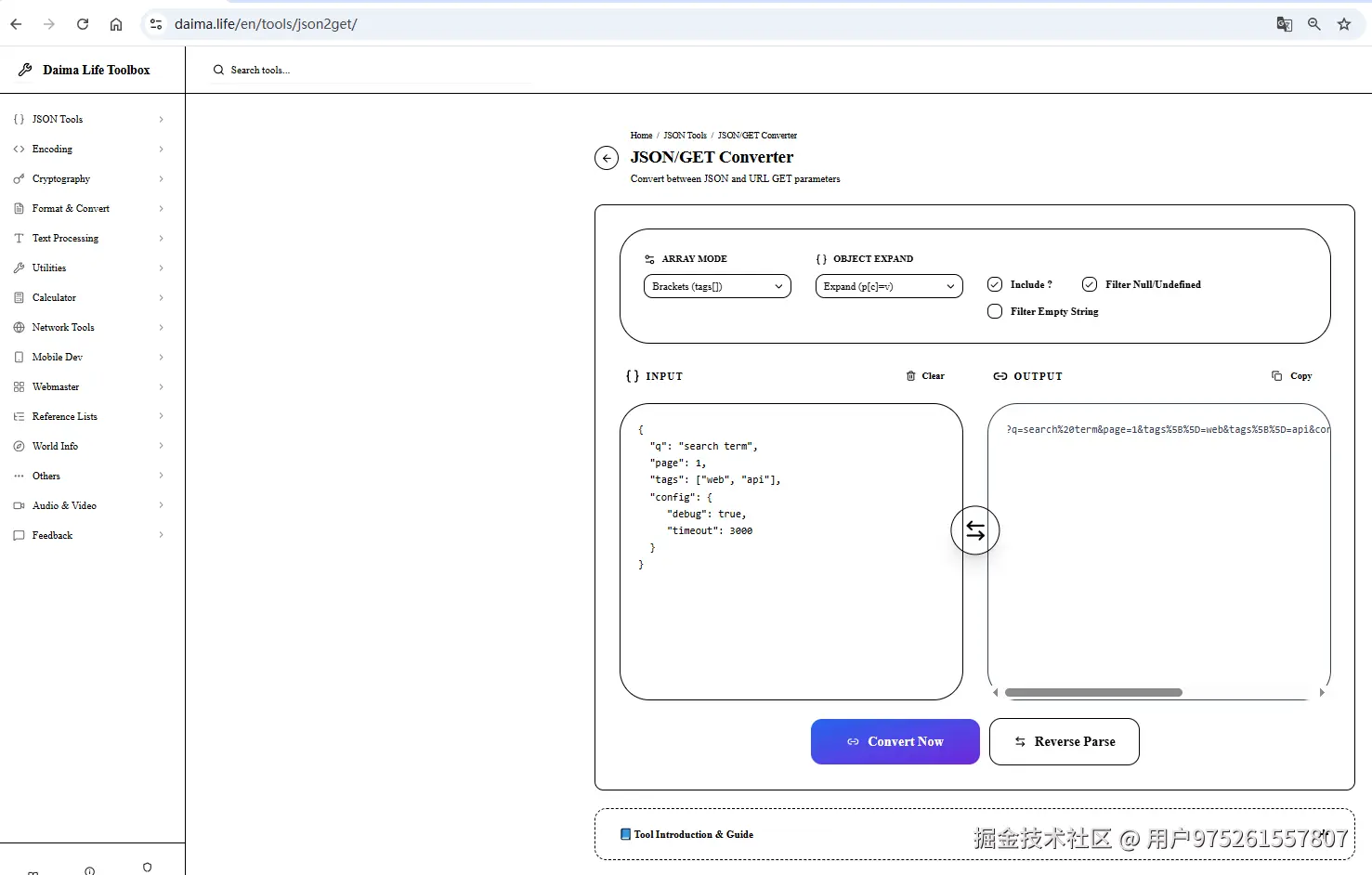Bookmark this page with the star icon
This screenshot has width=1372, height=875.
[x=1344, y=24]
